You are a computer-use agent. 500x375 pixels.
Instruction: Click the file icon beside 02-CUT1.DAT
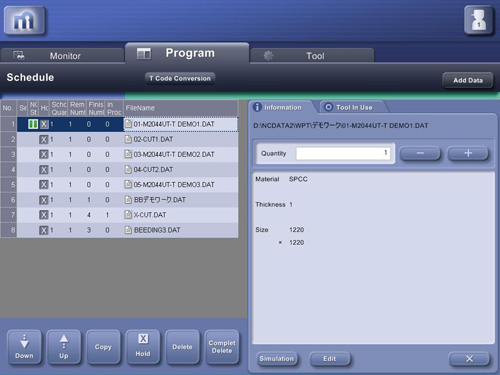[x=128, y=139]
